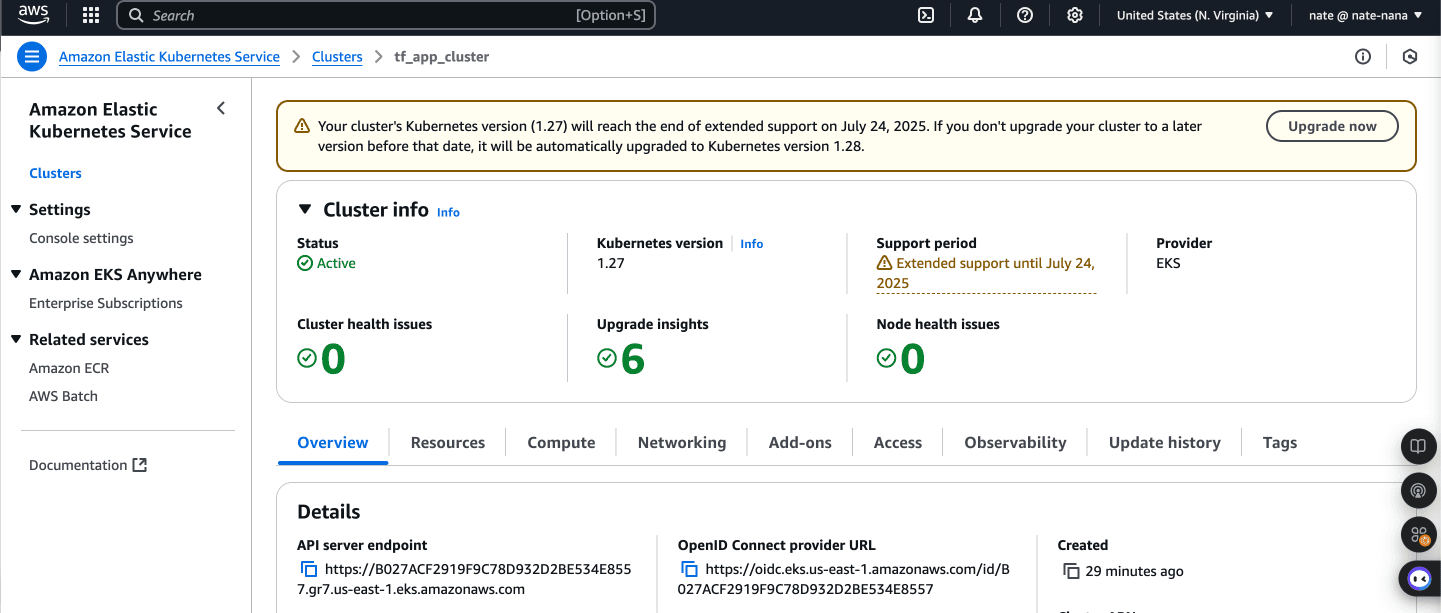Open the Add-ons tab
This screenshot has height=613, width=1441.
(800, 442)
